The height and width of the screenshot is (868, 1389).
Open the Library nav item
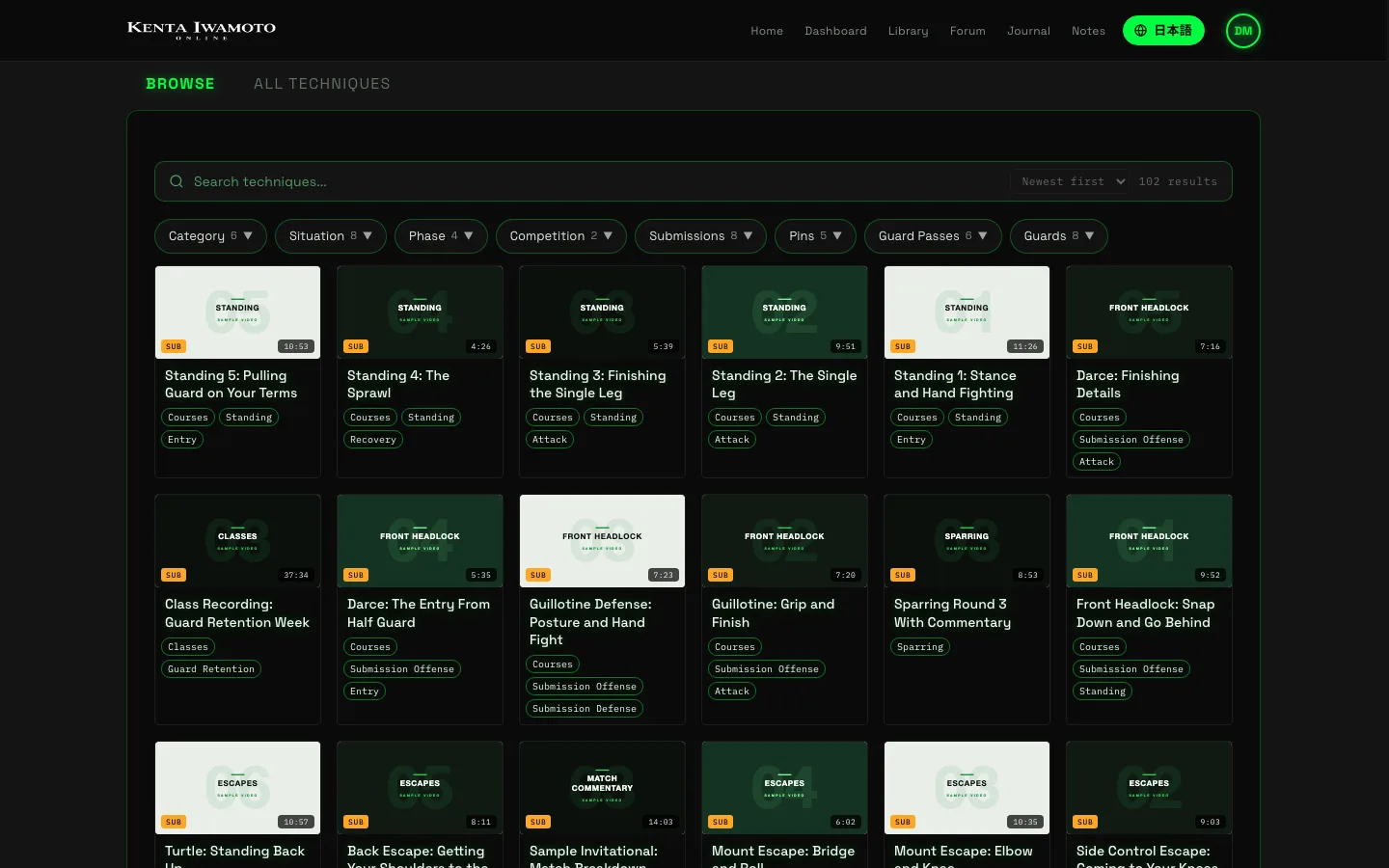[909, 31]
